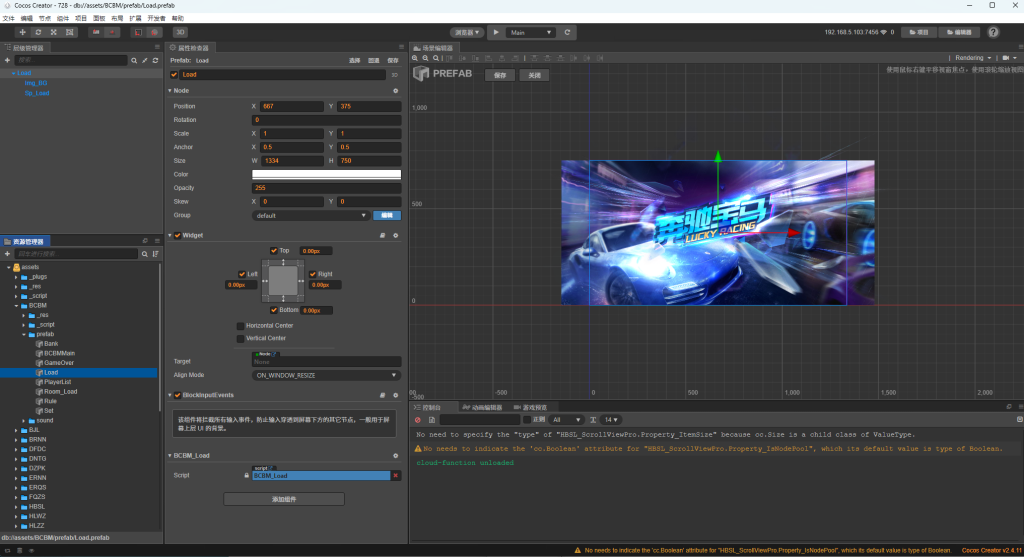Disable the Widget component checkbox
This screenshot has width=1024, height=557.
[178, 235]
